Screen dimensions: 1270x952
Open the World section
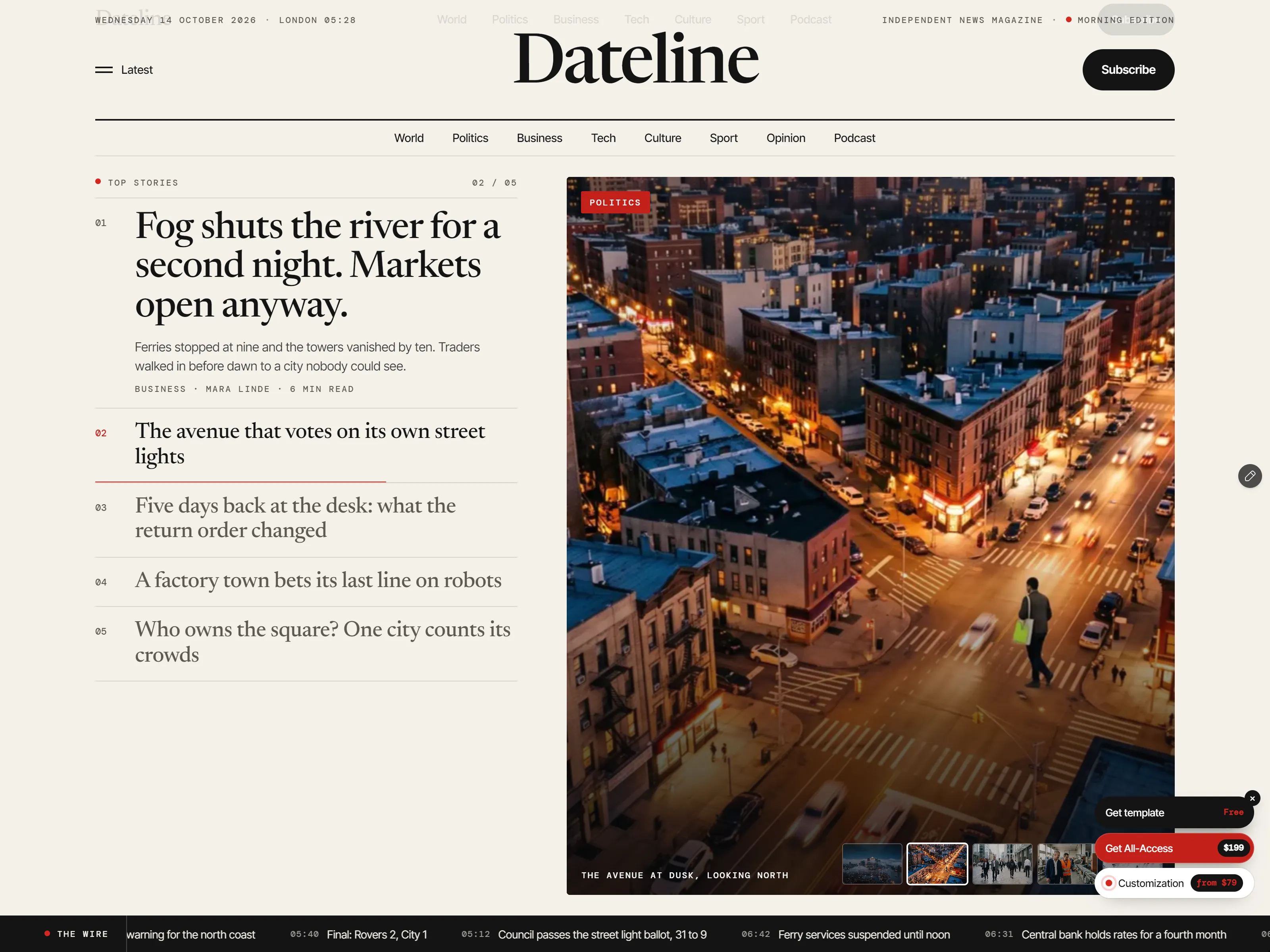[x=408, y=138]
